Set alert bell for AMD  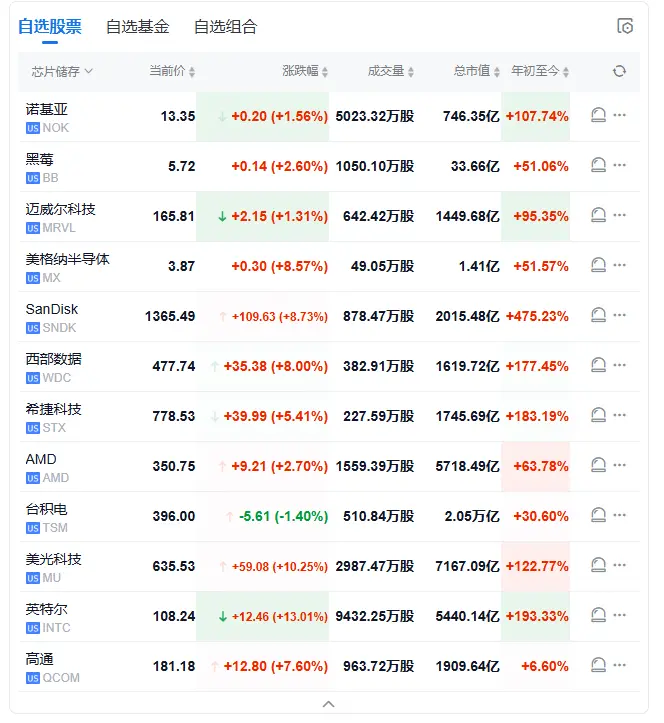click(598, 465)
